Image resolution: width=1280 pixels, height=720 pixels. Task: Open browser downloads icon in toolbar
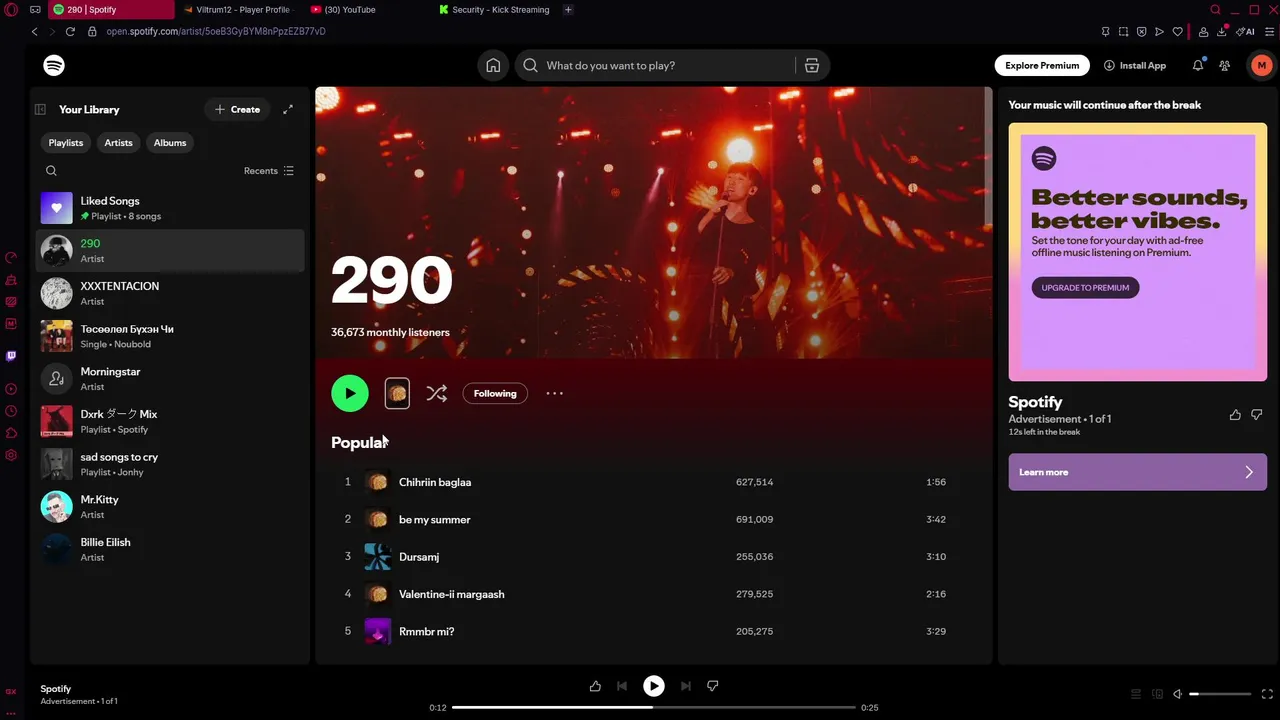click(x=1222, y=31)
